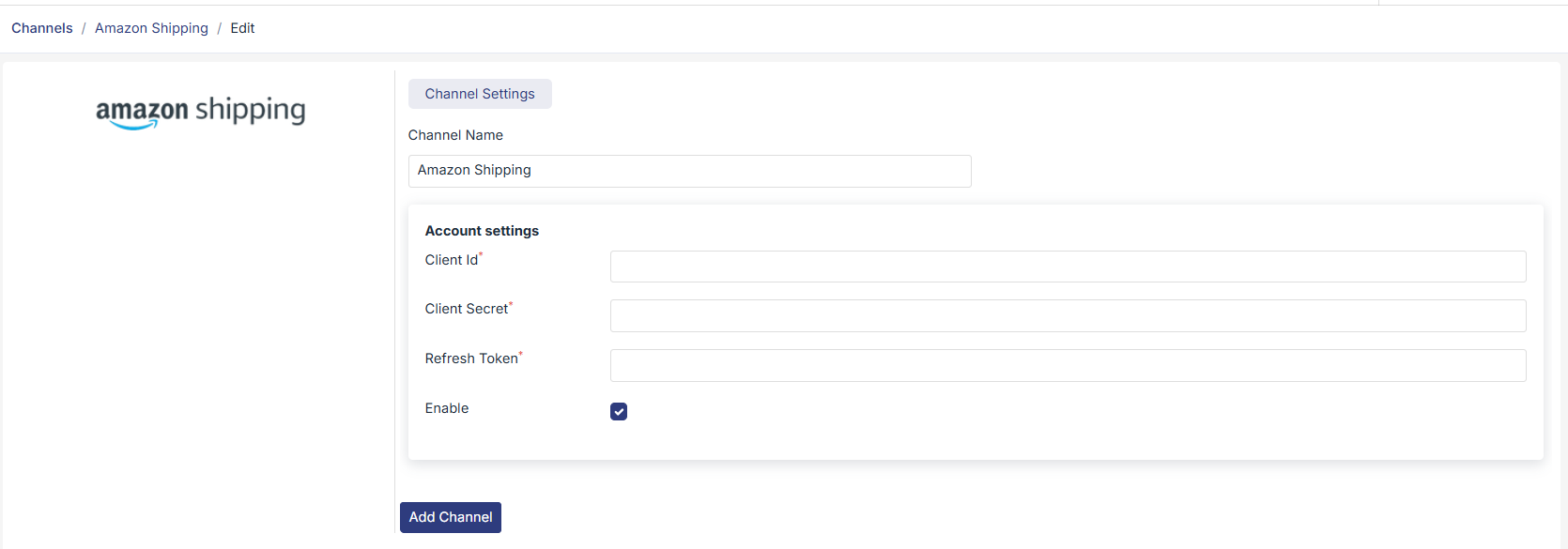Click the Client Id label text

click(451, 260)
